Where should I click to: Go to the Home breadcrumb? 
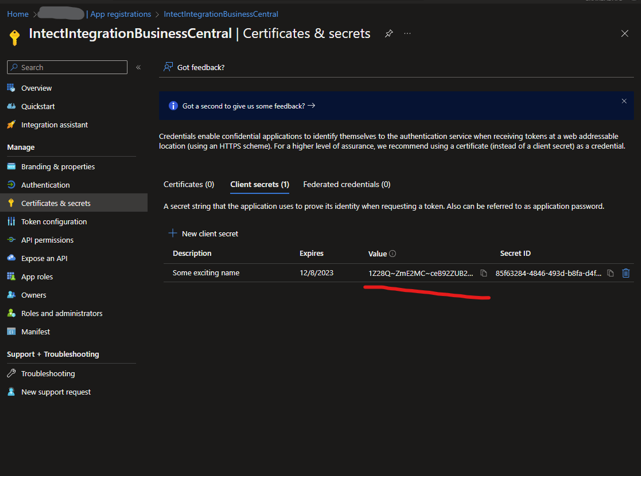tap(18, 14)
